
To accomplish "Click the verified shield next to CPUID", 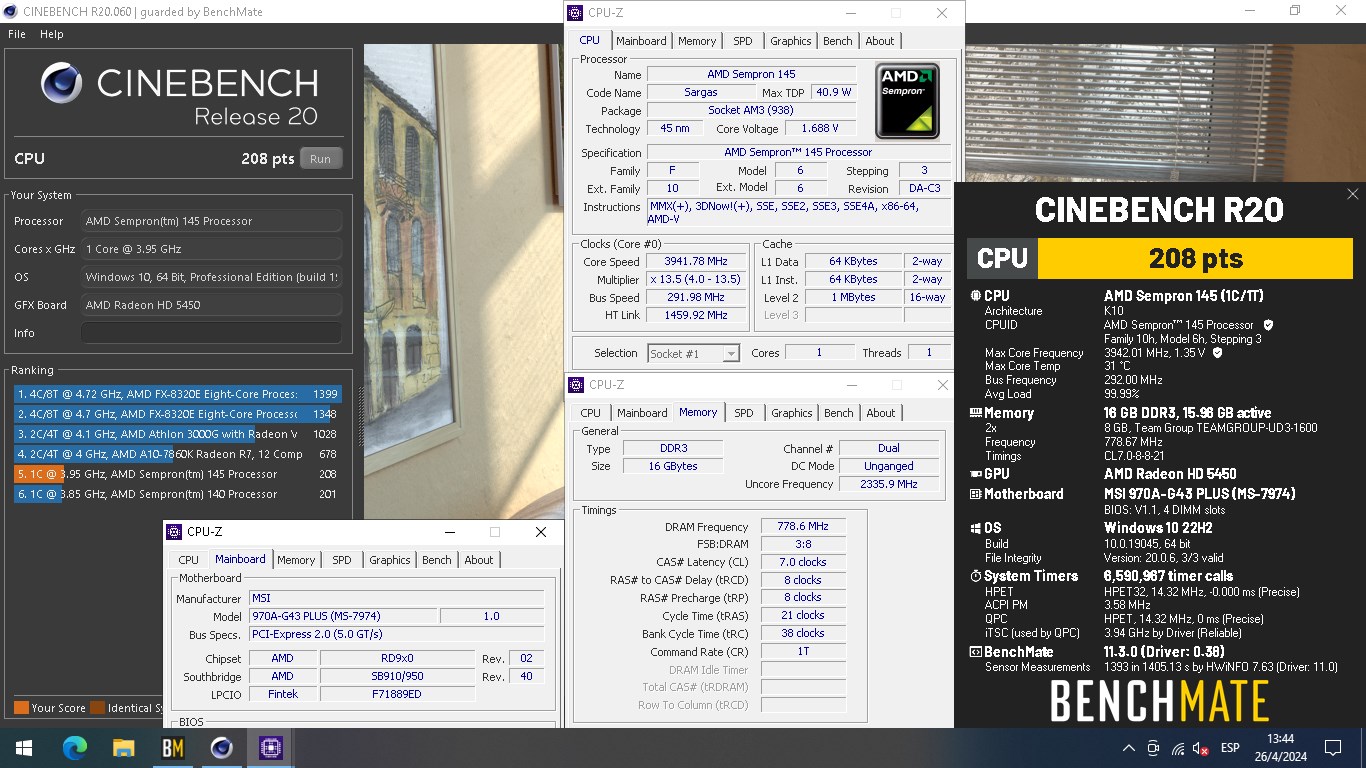I will (1268, 325).
